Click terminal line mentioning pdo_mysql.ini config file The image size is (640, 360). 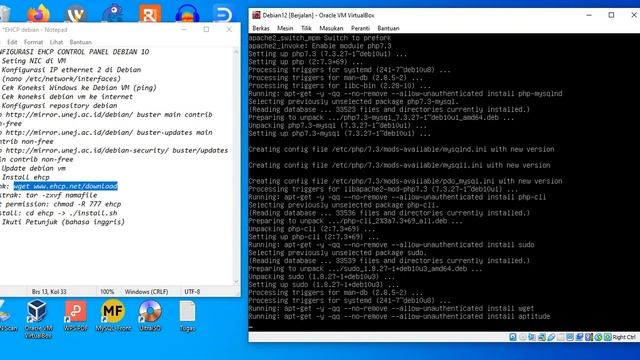(405, 181)
